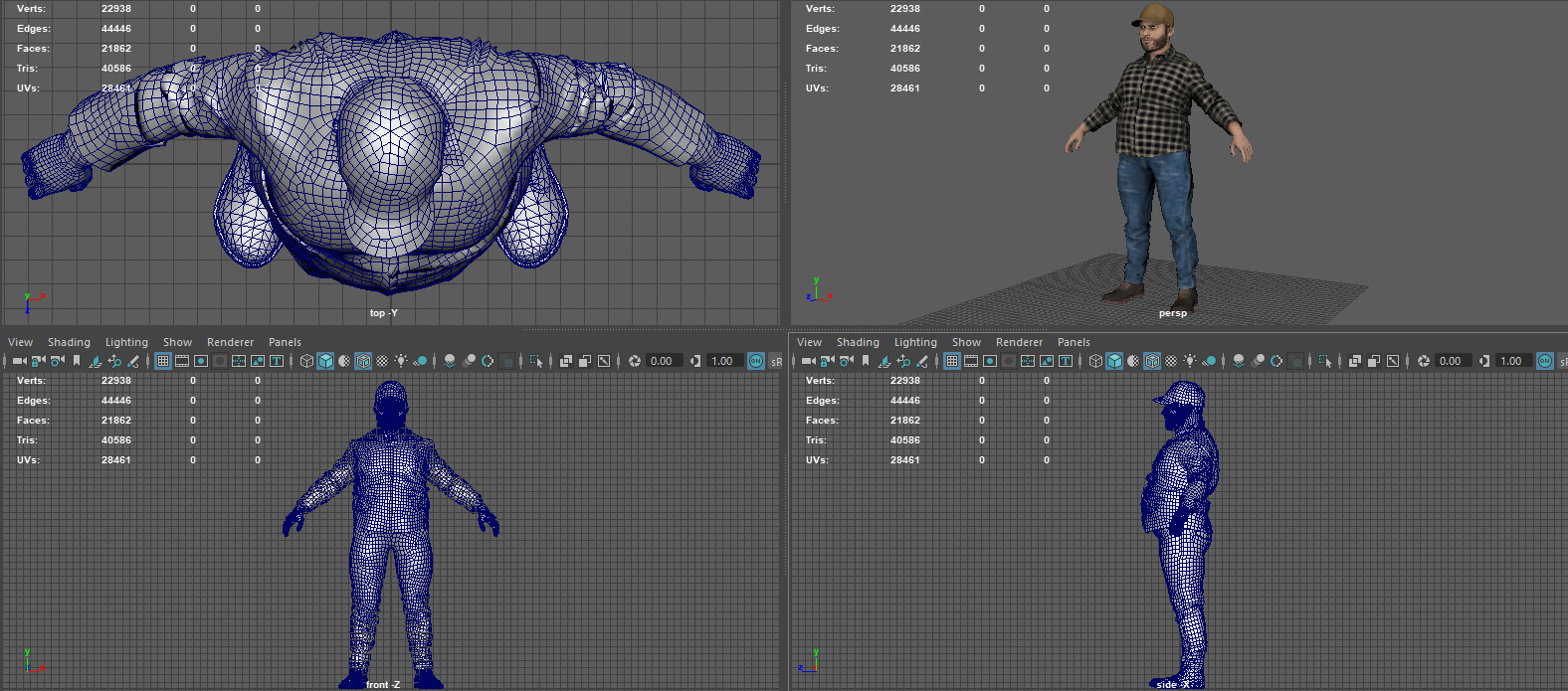Open Panels menu in side view panel
Screen dimensions: 1568x691
pyautogui.click(x=1074, y=342)
